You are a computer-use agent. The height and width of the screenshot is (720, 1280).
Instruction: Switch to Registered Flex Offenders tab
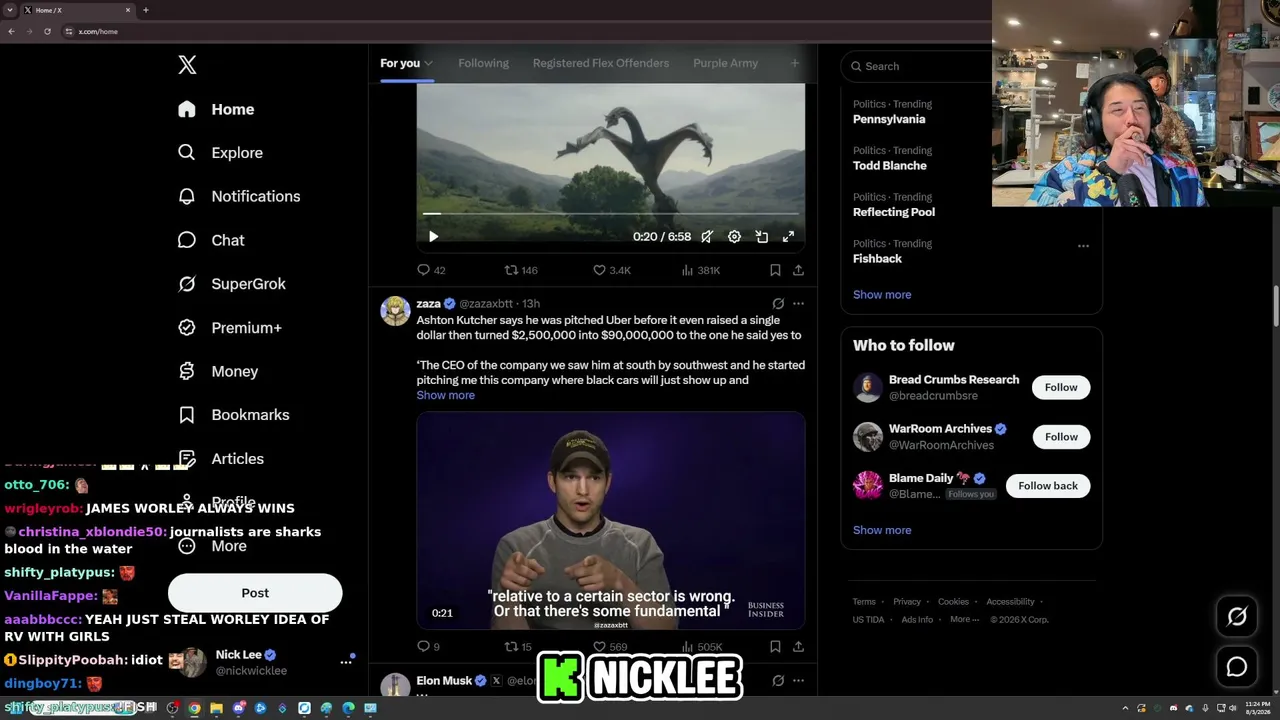click(601, 63)
